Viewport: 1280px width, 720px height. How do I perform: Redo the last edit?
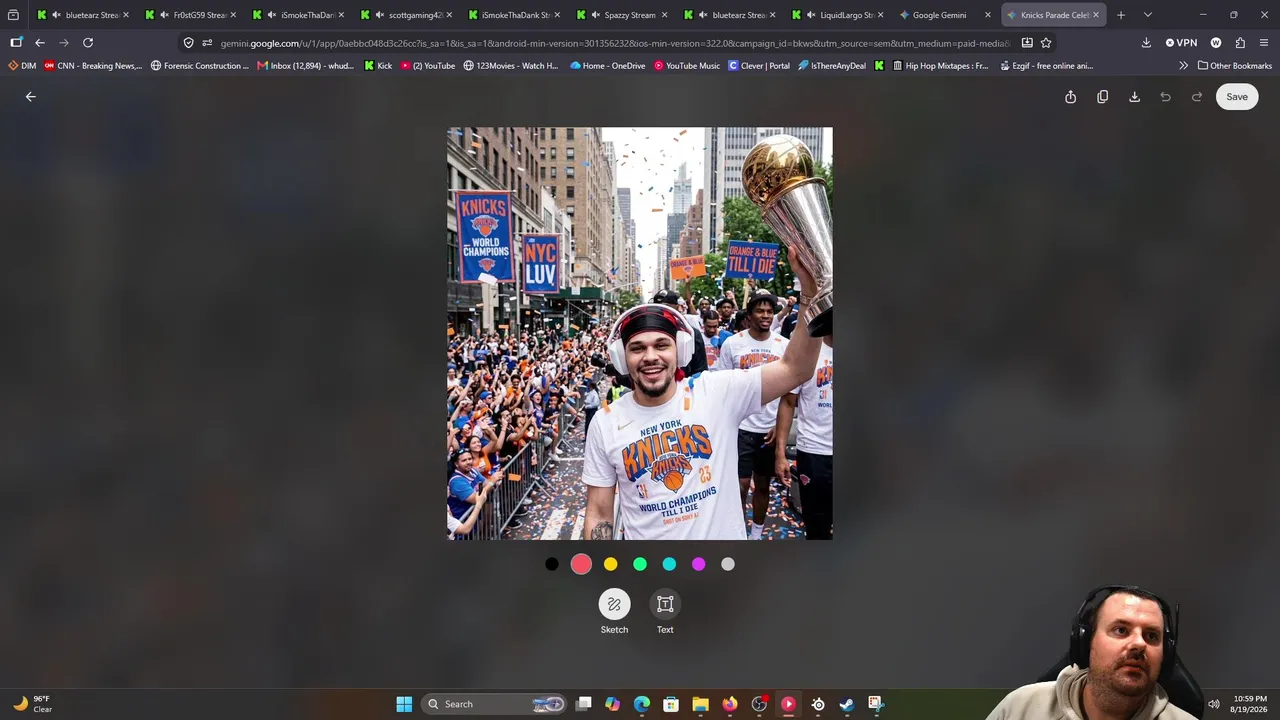[1197, 97]
